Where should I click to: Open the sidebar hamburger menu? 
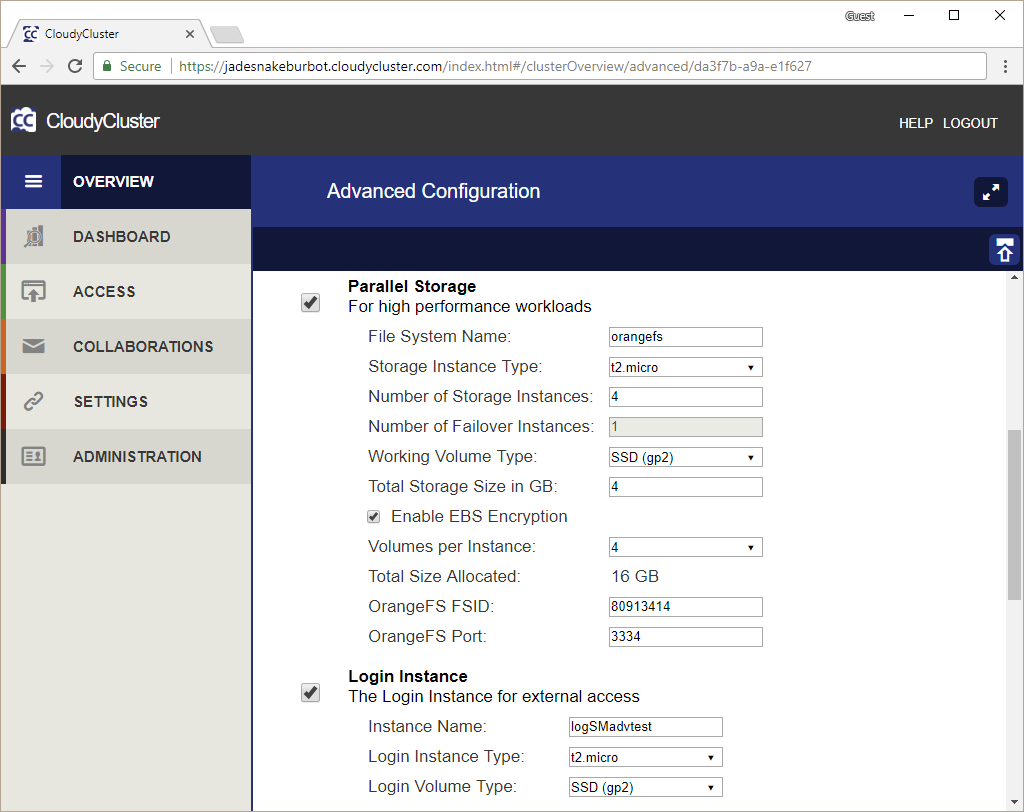tap(31, 182)
